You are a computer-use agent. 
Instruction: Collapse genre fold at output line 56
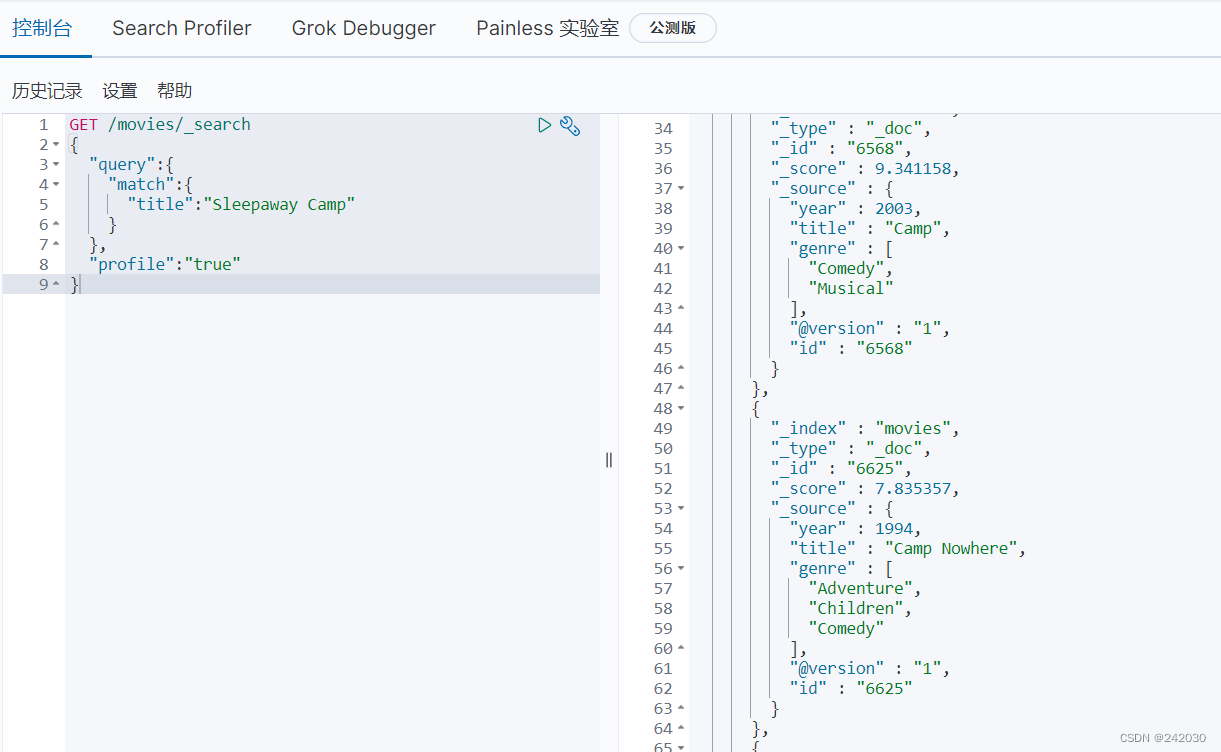(x=681, y=569)
